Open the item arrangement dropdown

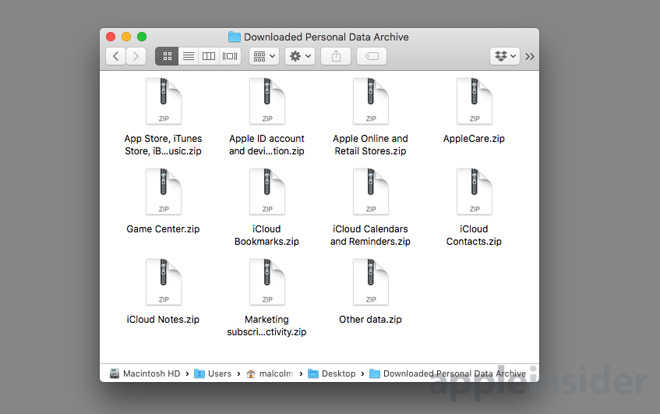pyautogui.click(x=264, y=56)
